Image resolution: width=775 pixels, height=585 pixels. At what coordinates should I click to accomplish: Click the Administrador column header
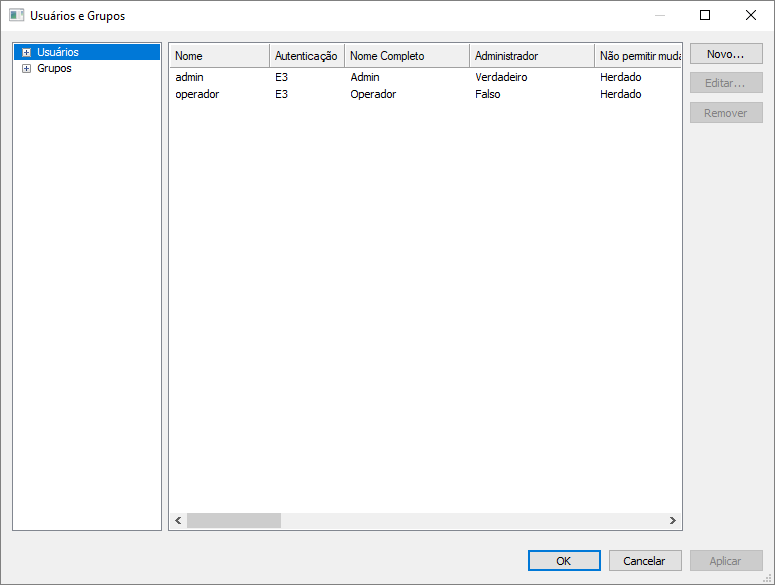click(x=531, y=56)
